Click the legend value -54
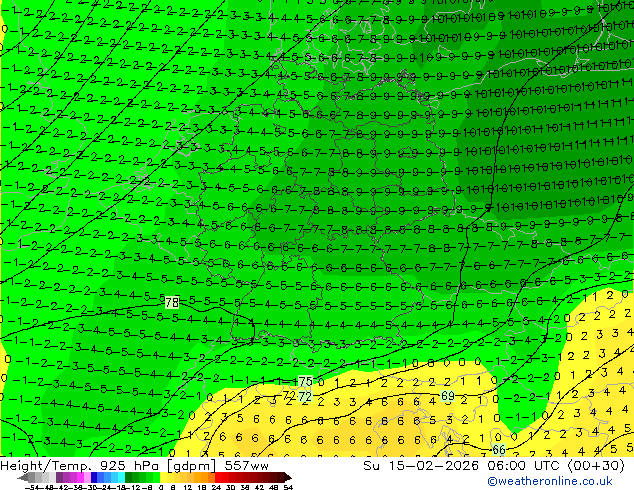This screenshot has height=490, width=634. click(32, 487)
